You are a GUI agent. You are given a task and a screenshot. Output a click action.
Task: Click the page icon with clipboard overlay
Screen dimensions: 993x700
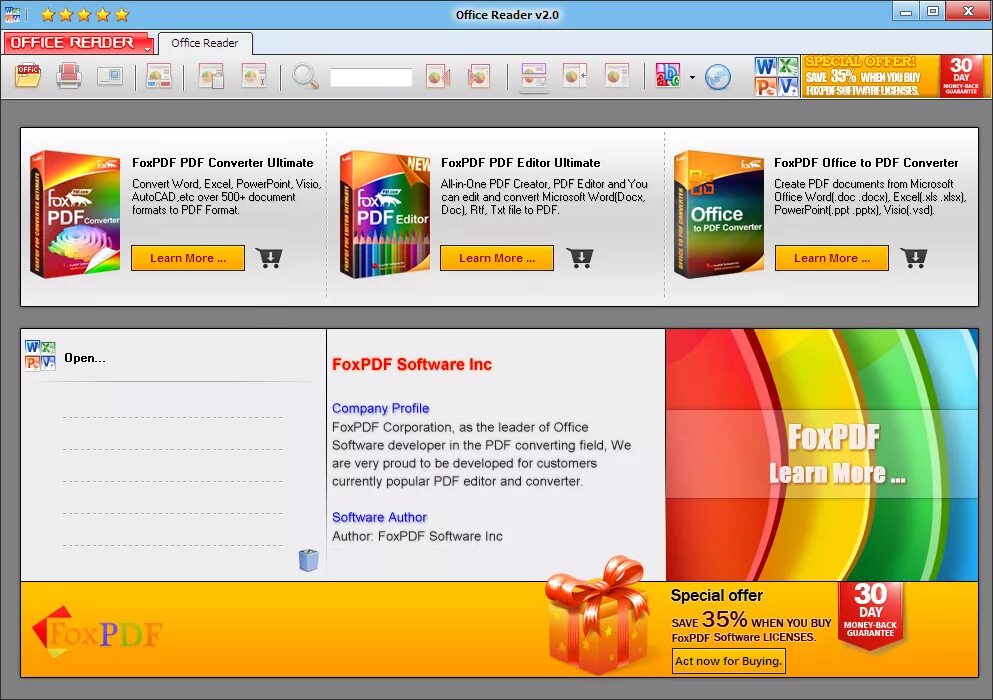point(212,76)
